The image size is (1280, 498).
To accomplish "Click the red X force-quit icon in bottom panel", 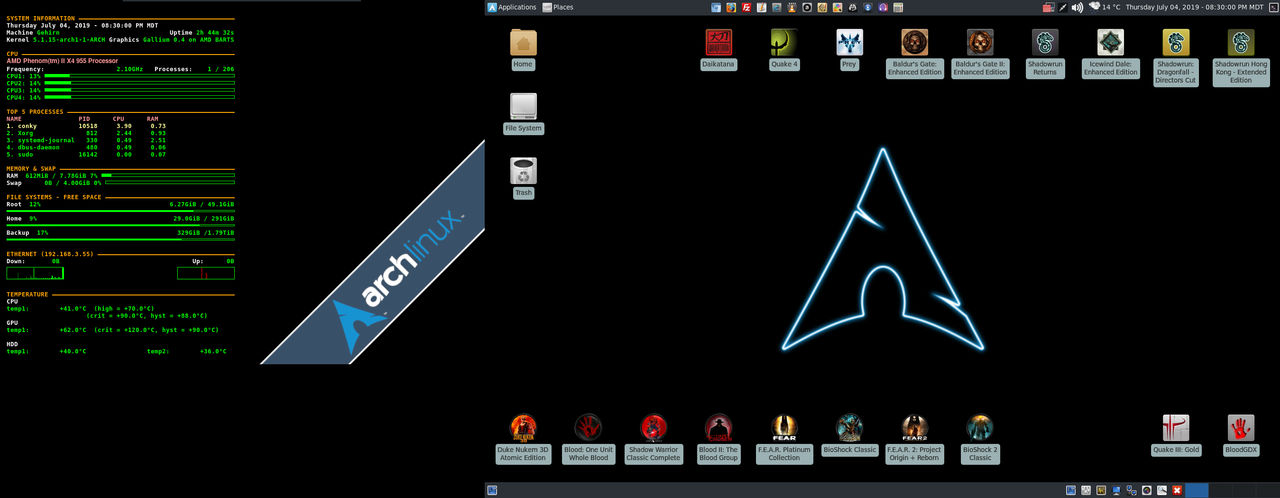I will point(1177,490).
